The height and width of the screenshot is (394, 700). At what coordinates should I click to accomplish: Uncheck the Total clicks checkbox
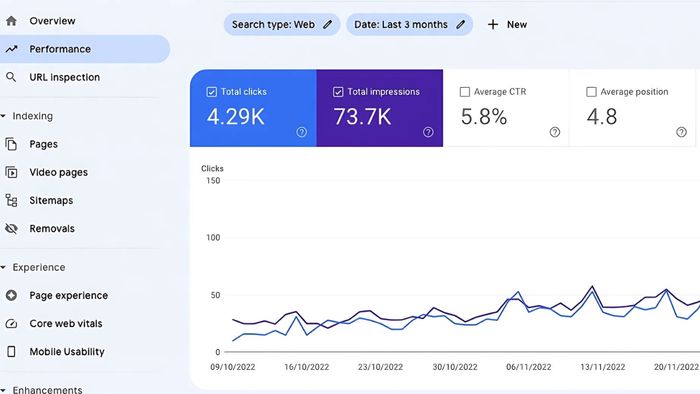(212, 92)
